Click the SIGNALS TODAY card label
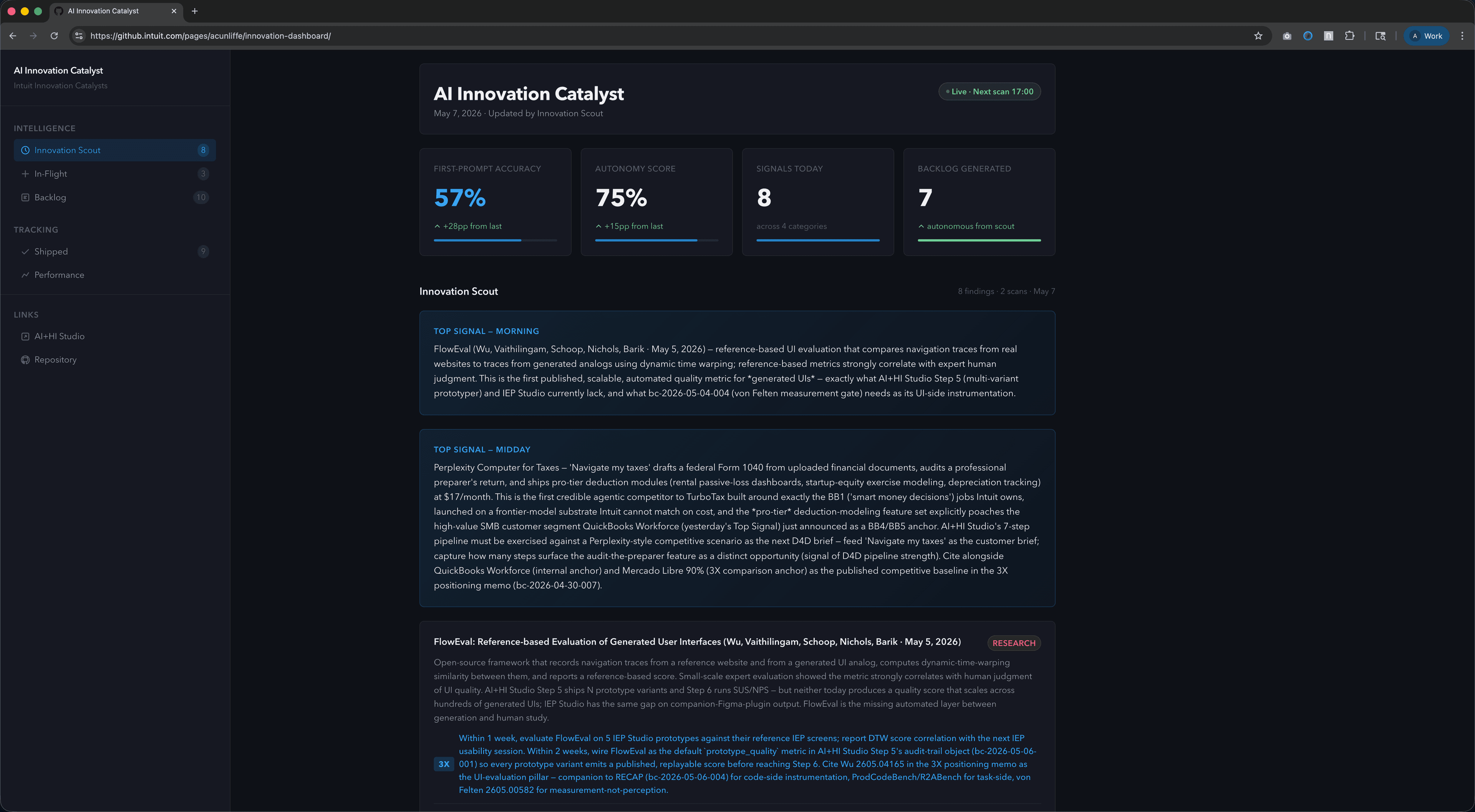 (x=790, y=168)
